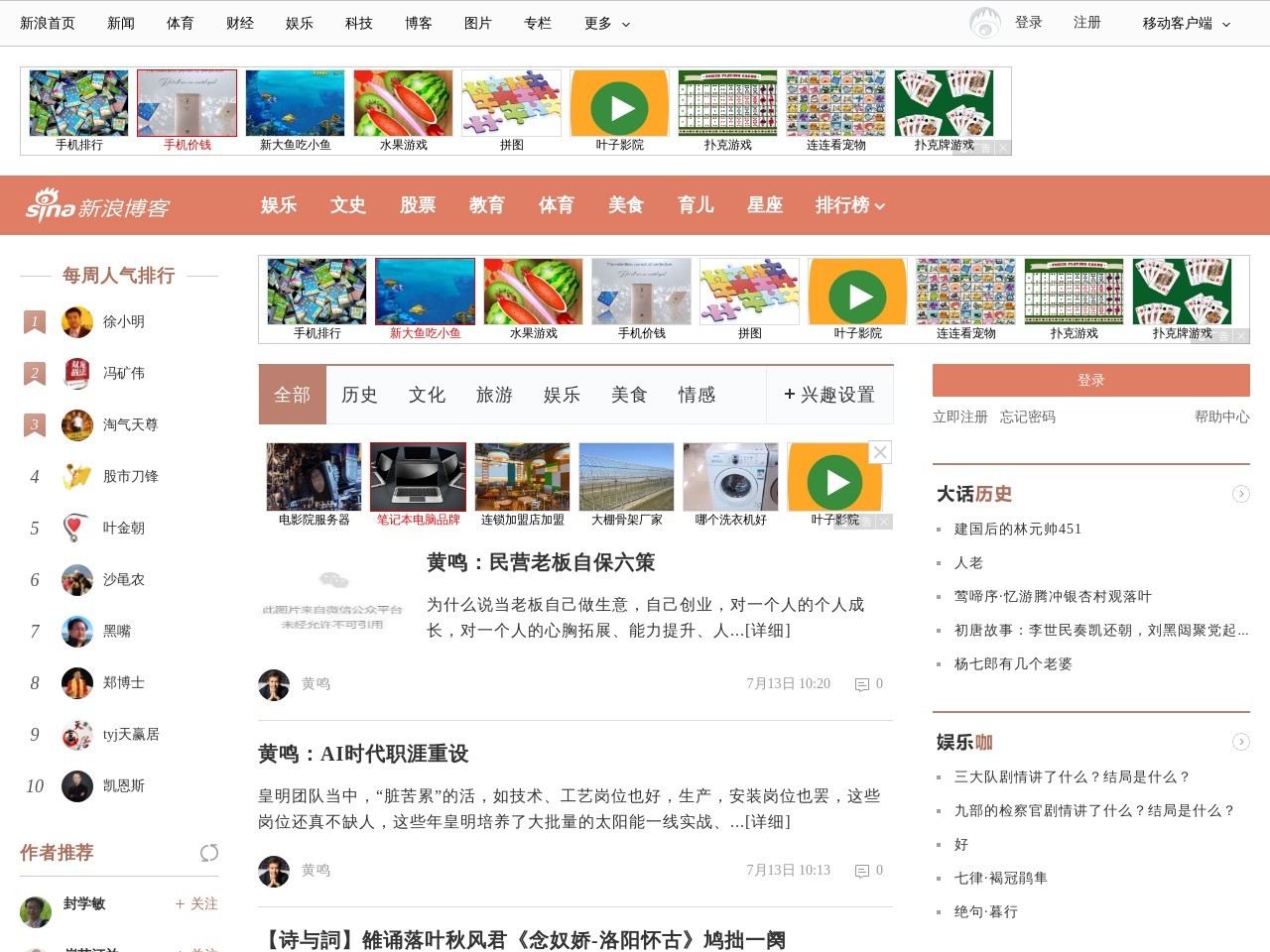Screen dimensions: 1270x952
Task: Open 杨七郎有几个老婆 article link
Action: pos(1013,663)
